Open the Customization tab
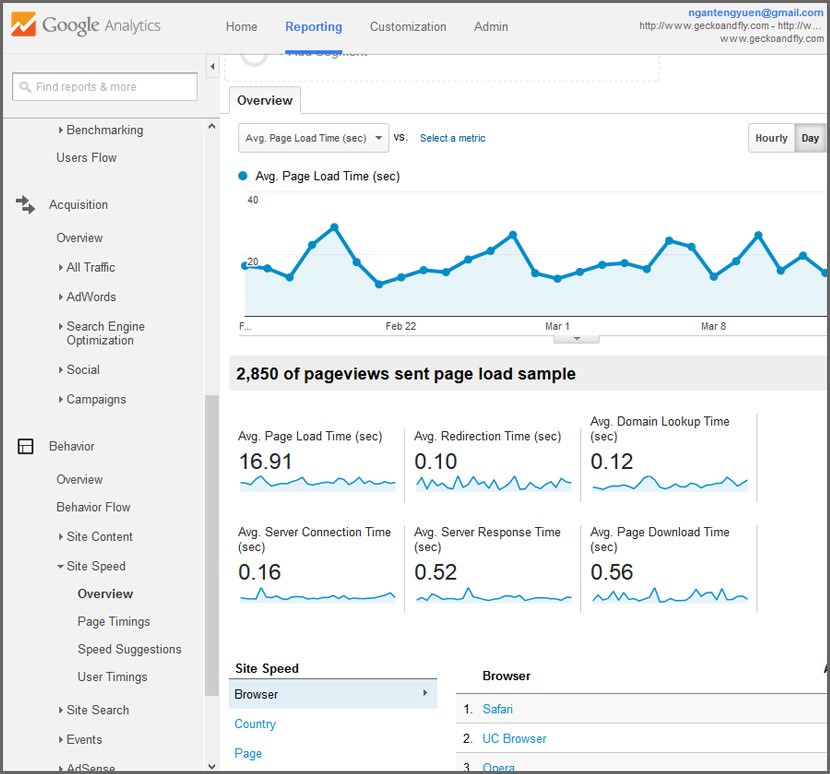Screen dimensions: 830x774 point(406,27)
